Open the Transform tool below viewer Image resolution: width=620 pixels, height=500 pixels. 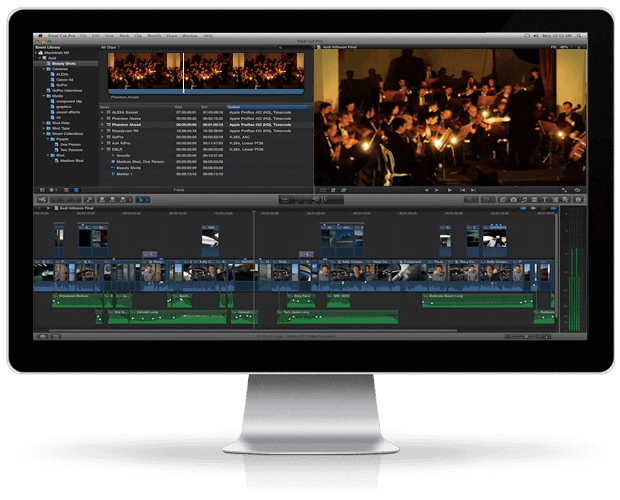point(323,190)
